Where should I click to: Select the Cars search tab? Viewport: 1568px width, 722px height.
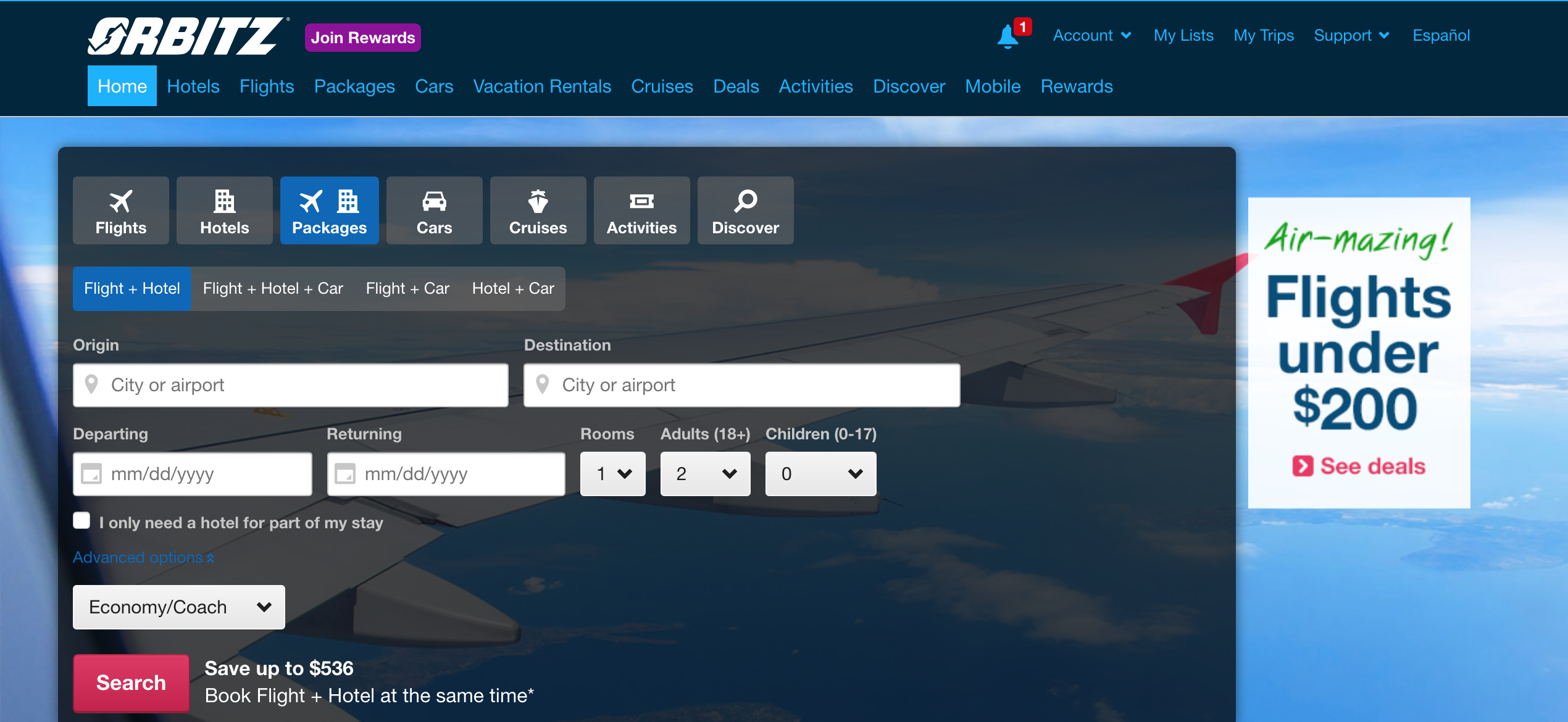point(435,210)
